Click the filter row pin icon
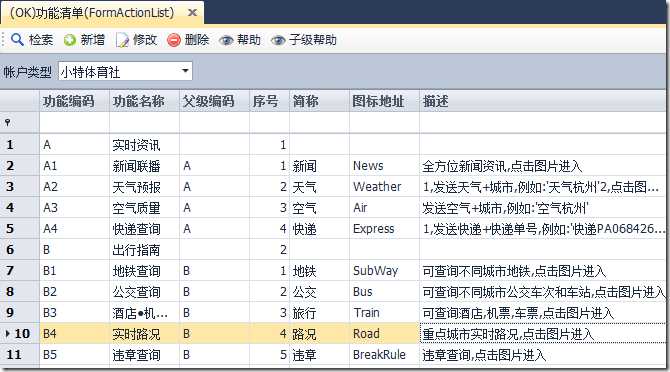 tap(8, 123)
